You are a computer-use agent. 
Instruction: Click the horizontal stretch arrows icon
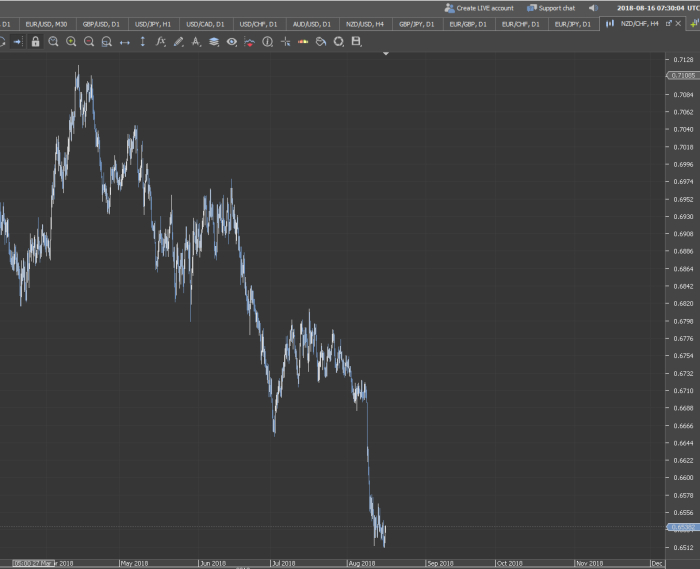pos(125,42)
